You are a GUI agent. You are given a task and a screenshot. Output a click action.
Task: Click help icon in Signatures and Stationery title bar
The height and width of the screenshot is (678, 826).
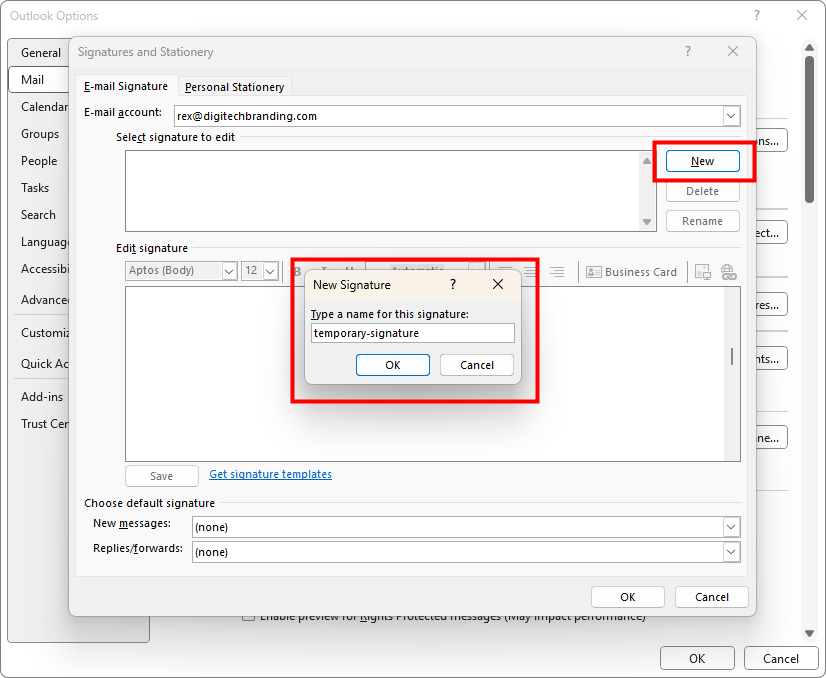coord(688,52)
